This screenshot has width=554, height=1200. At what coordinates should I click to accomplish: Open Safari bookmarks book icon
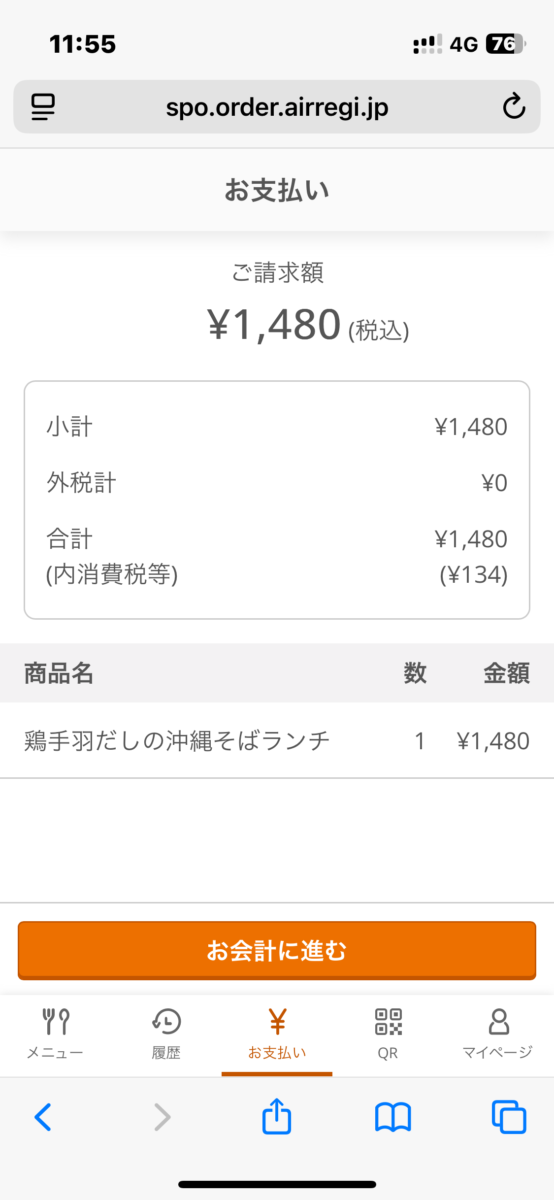[393, 1116]
